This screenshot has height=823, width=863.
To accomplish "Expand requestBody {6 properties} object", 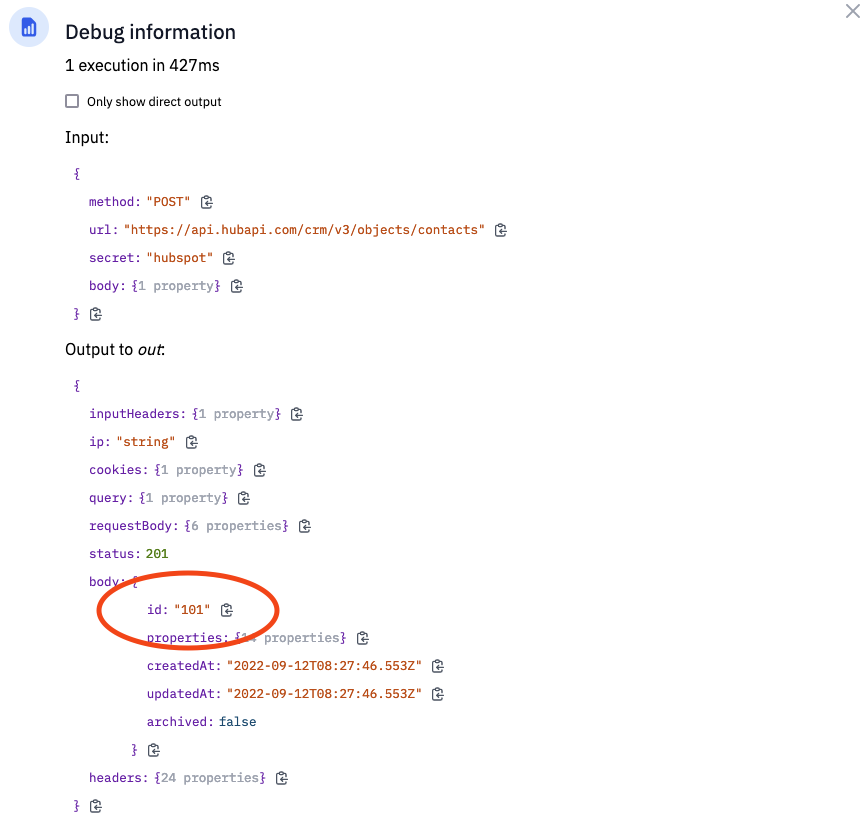I will tap(236, 526).
